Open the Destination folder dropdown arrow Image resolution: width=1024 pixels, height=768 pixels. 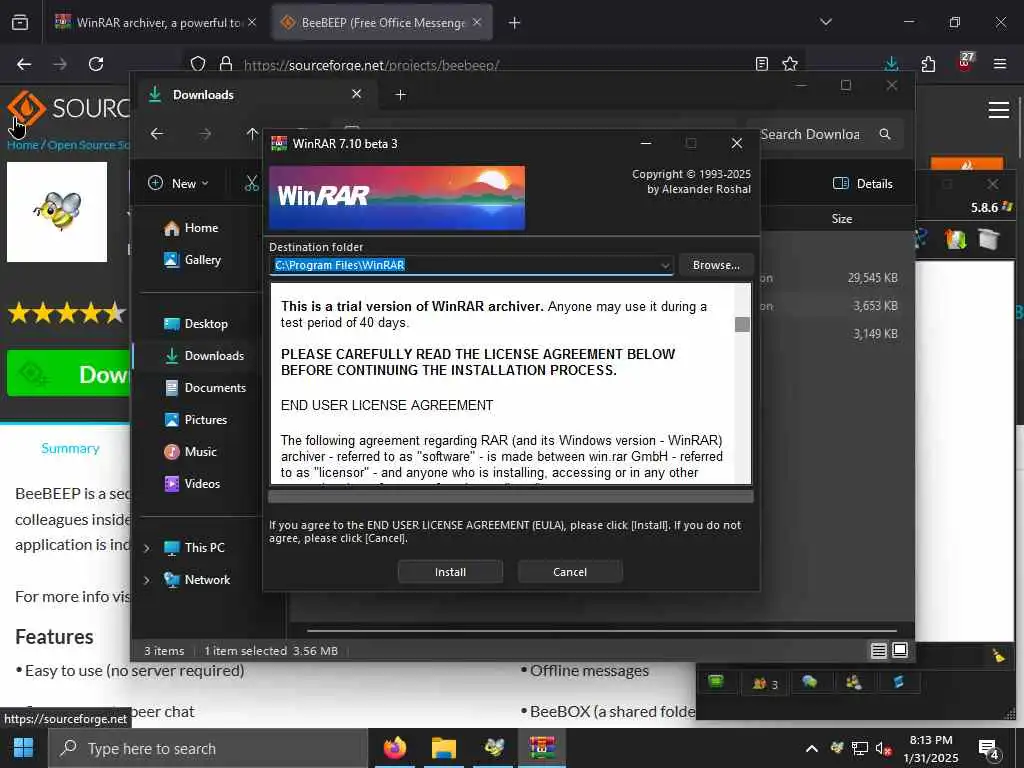664,265
